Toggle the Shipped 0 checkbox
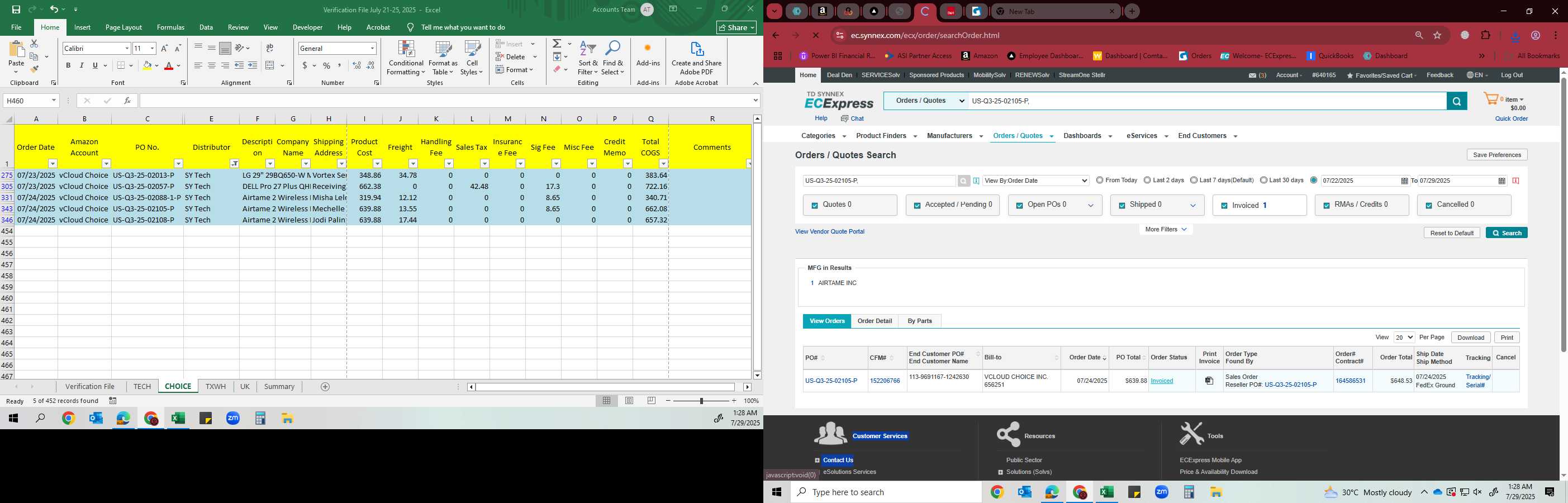 [1122, 206]
